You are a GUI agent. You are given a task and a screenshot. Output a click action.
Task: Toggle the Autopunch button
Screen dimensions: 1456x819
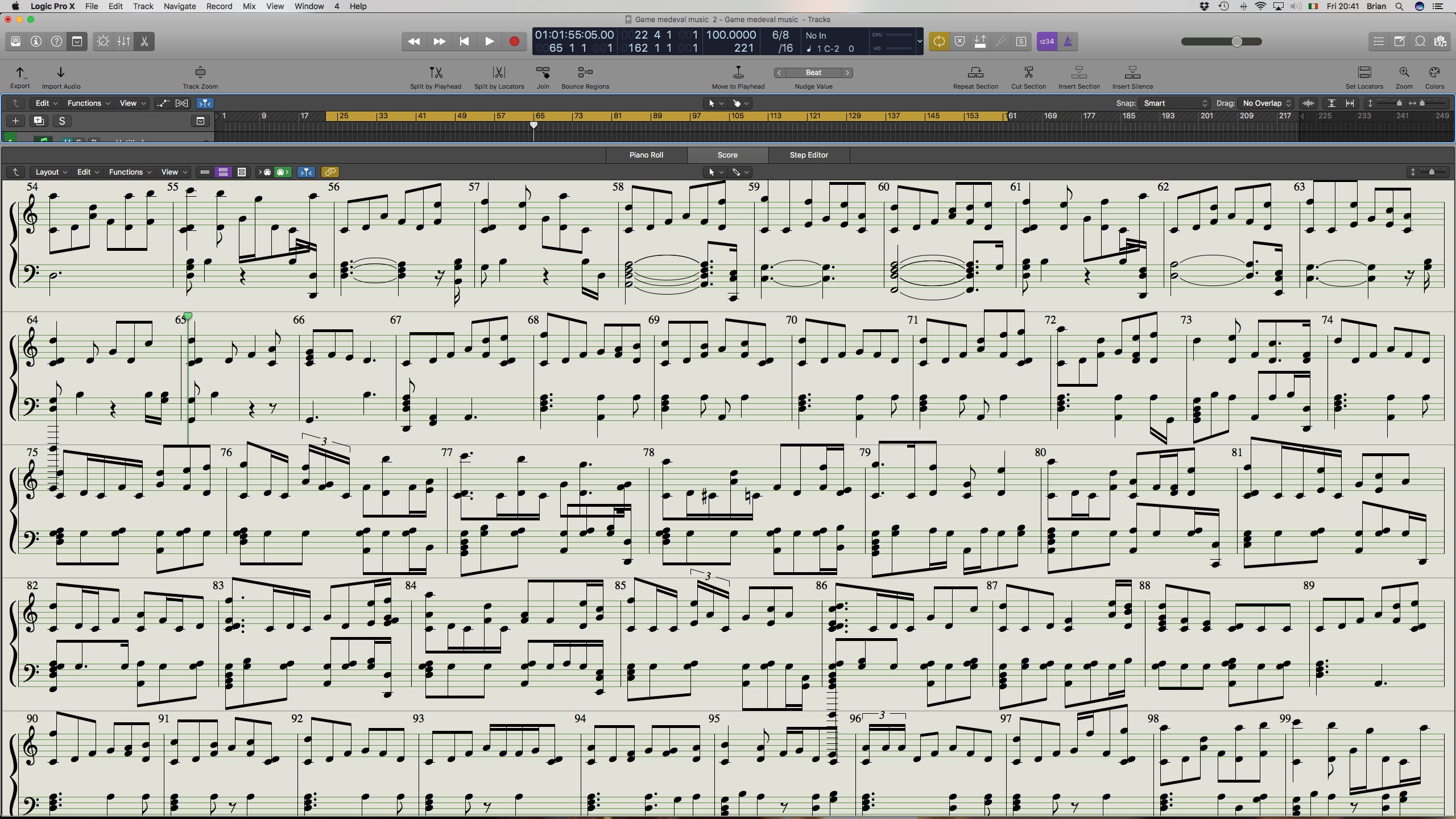[x=980, y=42]
